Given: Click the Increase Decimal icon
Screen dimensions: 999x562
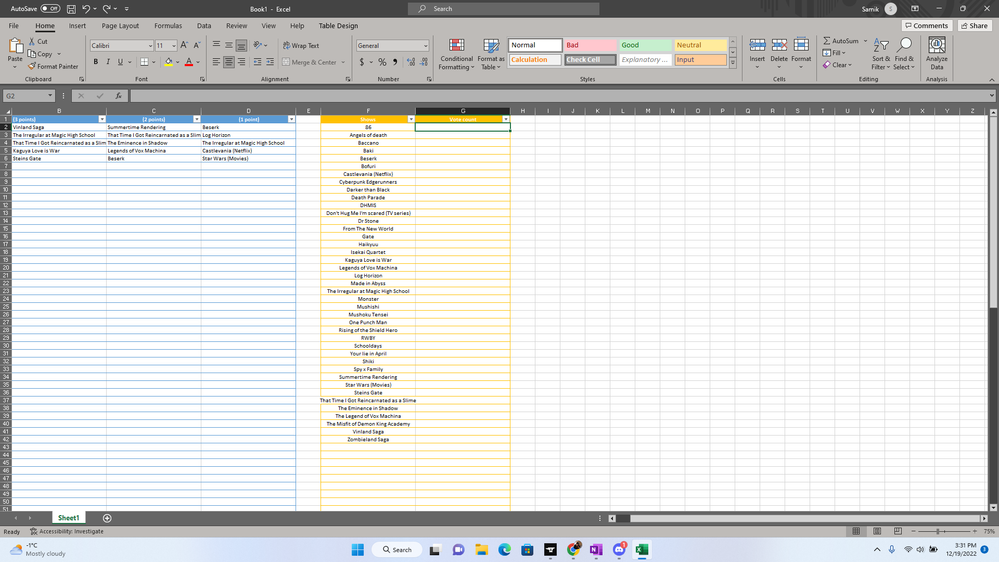Looking at the screenshot, I should coord(410,62).
